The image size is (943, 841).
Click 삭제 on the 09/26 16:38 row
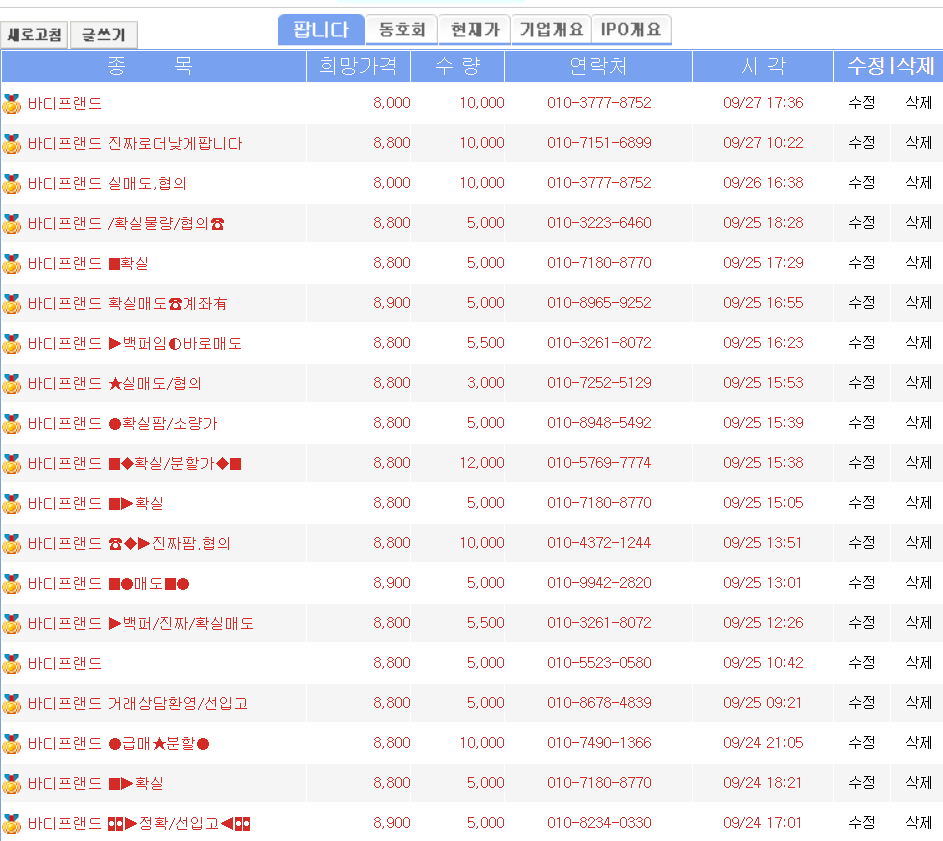point(918,183)
